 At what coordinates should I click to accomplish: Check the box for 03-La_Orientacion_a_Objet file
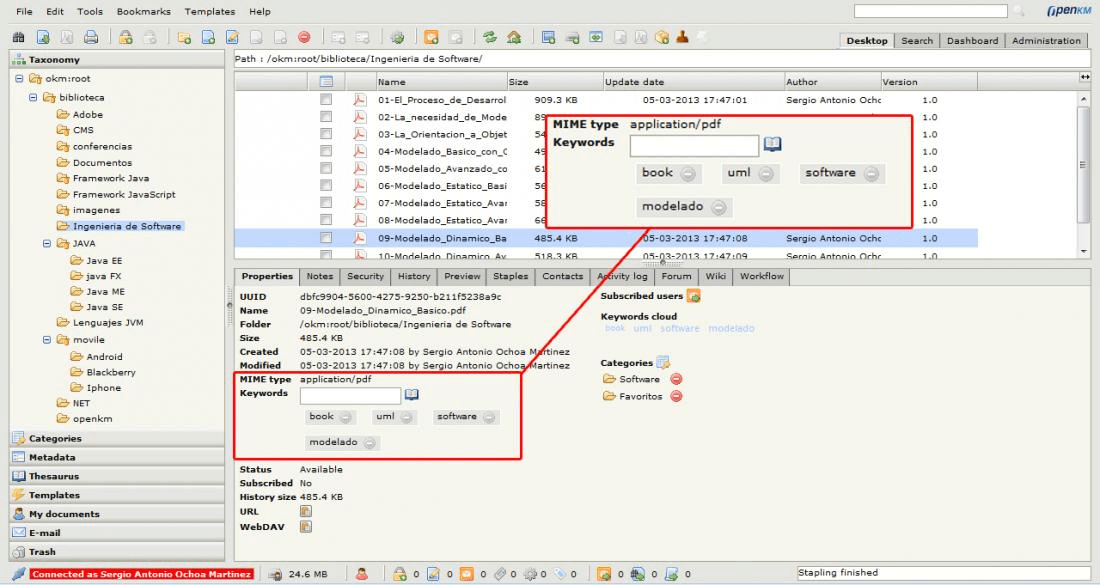pyautogui.click(x=326, y=134)
